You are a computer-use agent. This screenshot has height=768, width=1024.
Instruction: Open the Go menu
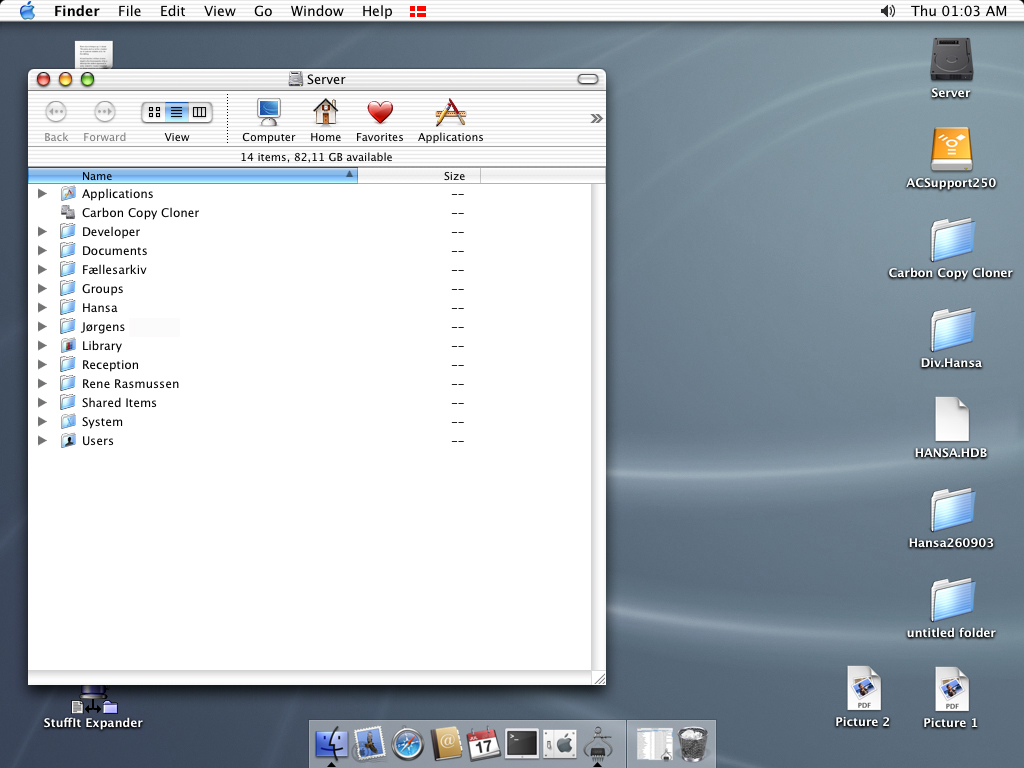click(x=263, y=10)
